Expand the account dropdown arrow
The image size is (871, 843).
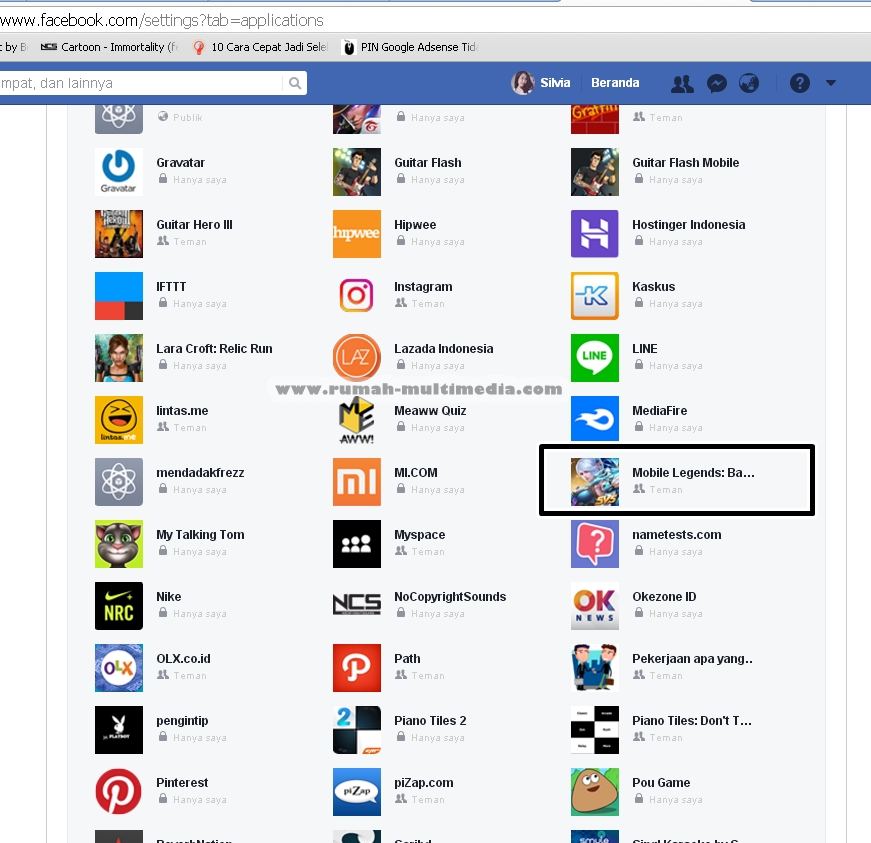[831, 83]
